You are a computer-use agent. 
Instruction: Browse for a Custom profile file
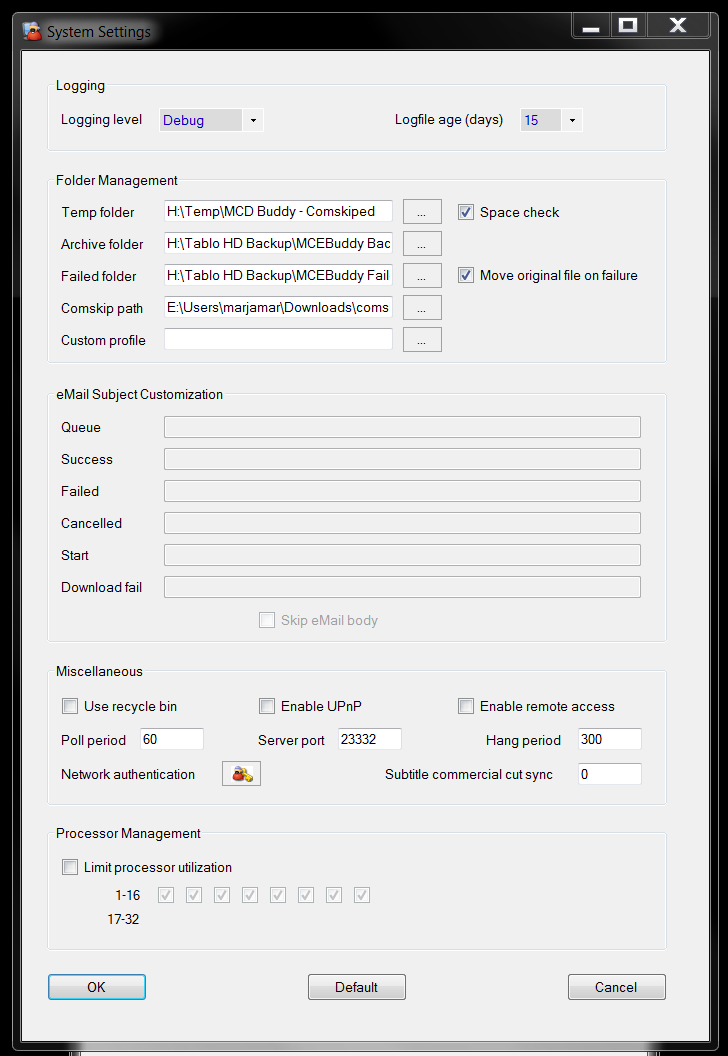(x=422, y=339)
